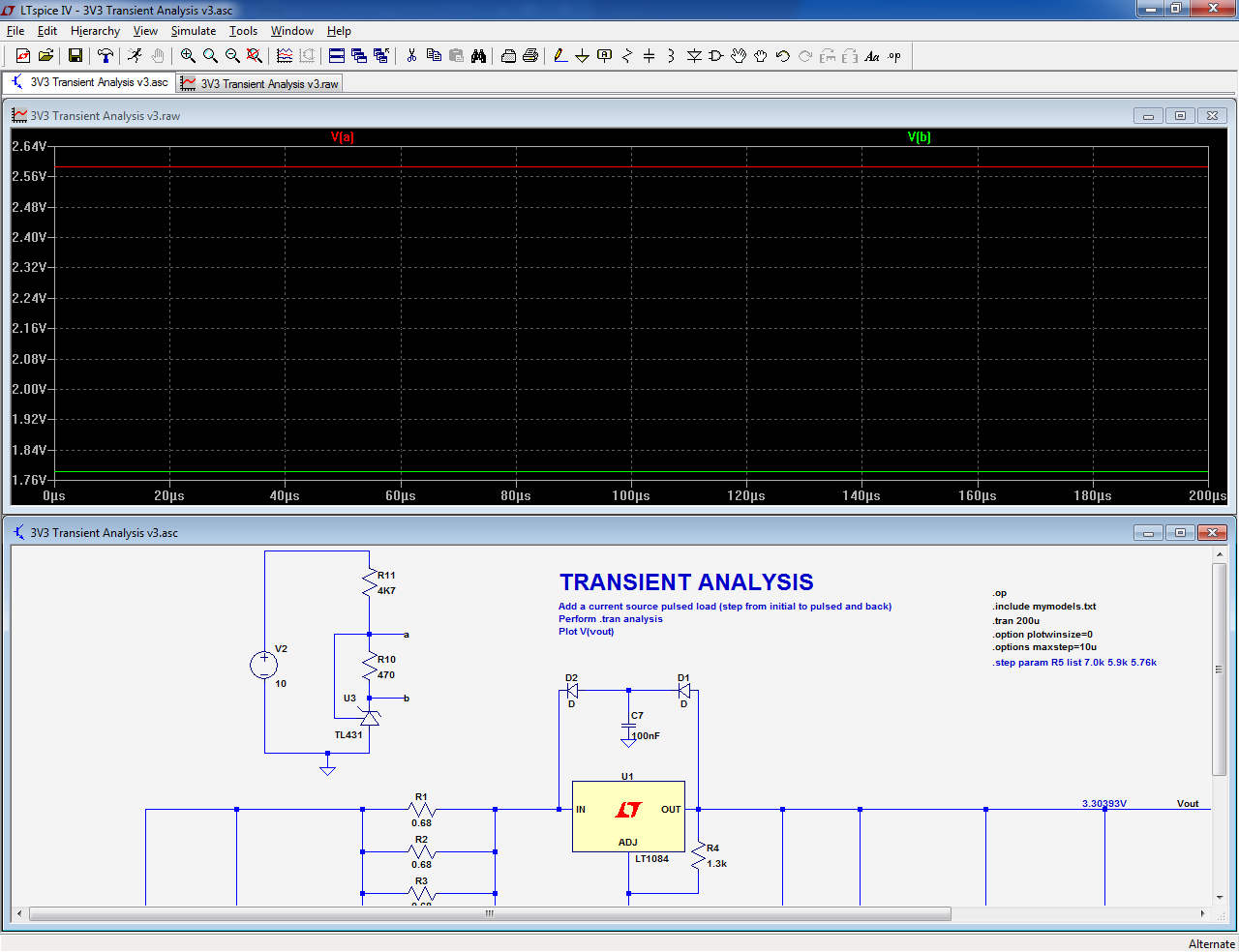
Task: Select the Drag closed-hand tool
Action: coord(761,56)
